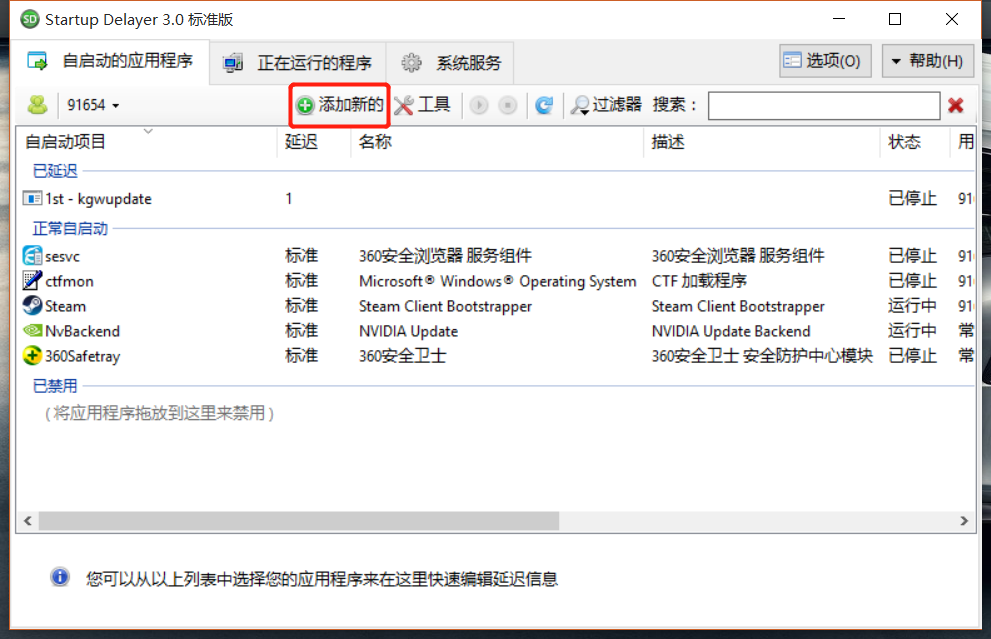The width and height of the screenshot is (991, 639).
Task: Select the 360Safetray startup entry
Action: (496, 356)
